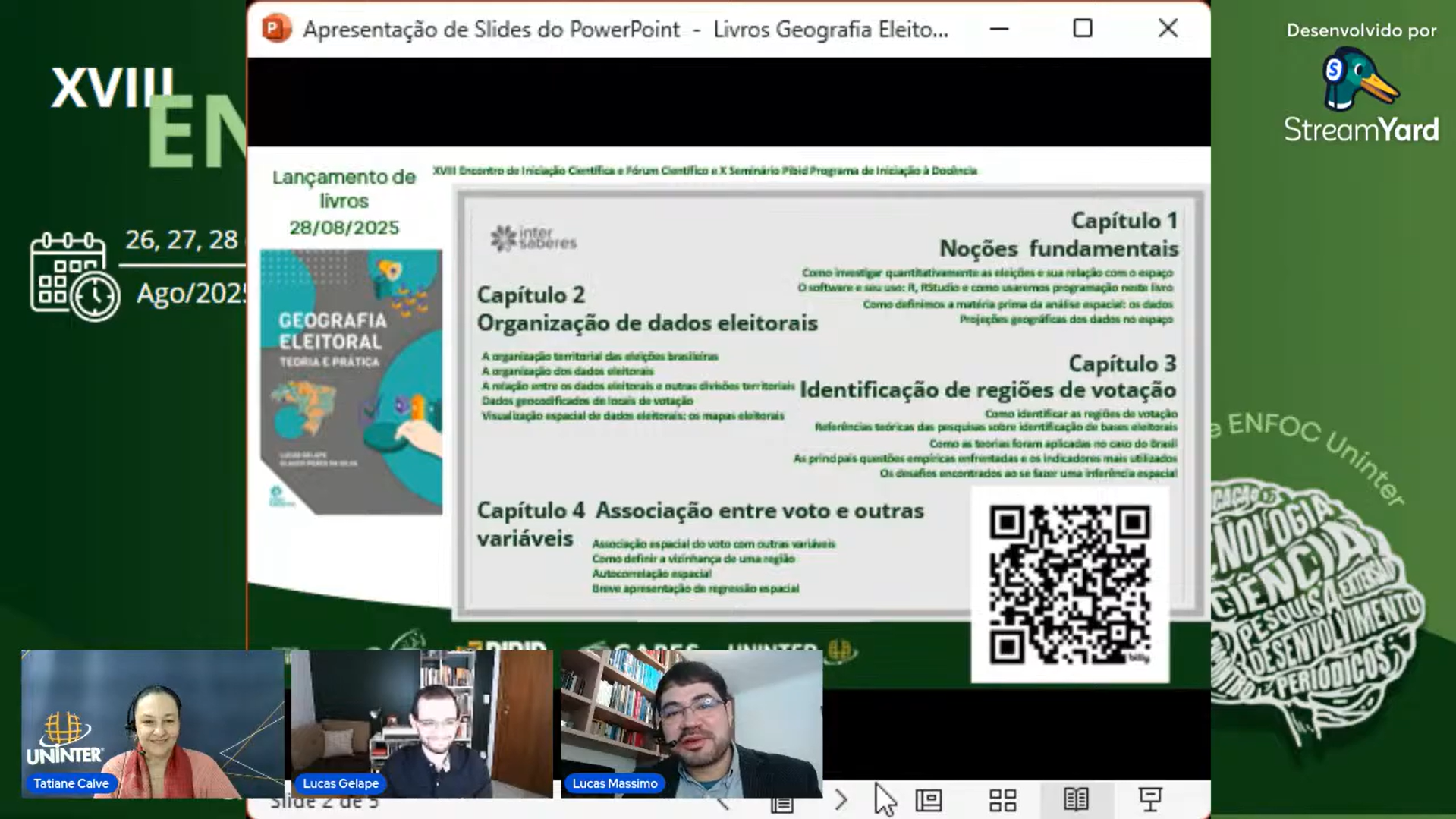The height and width of the screenshot is (819, 1456).
Task: Click the StreamYard duck logo
Action: tap(1358, 79)
